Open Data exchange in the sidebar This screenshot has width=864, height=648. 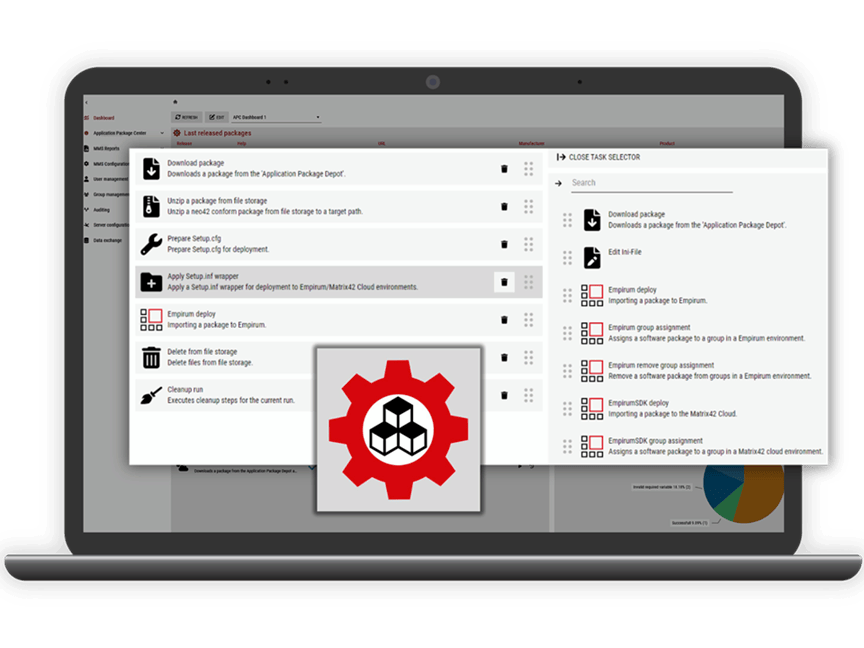(x=107, y=240)
